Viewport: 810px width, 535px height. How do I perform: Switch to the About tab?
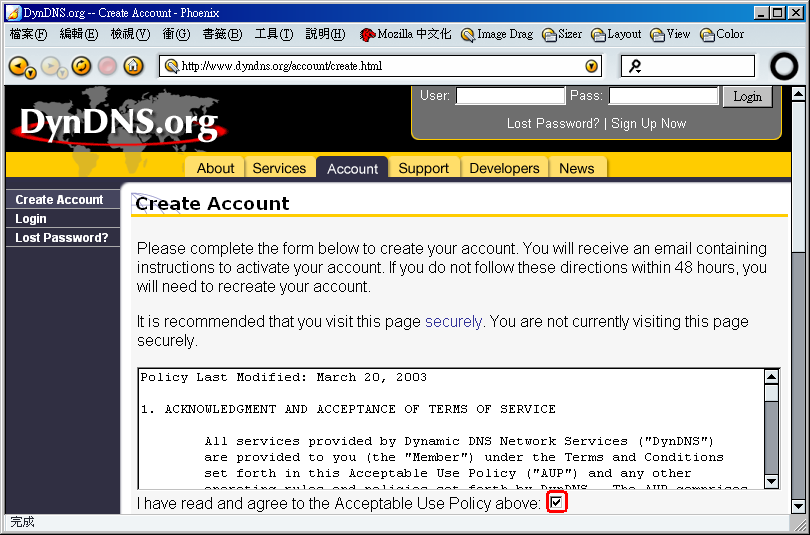215,168
